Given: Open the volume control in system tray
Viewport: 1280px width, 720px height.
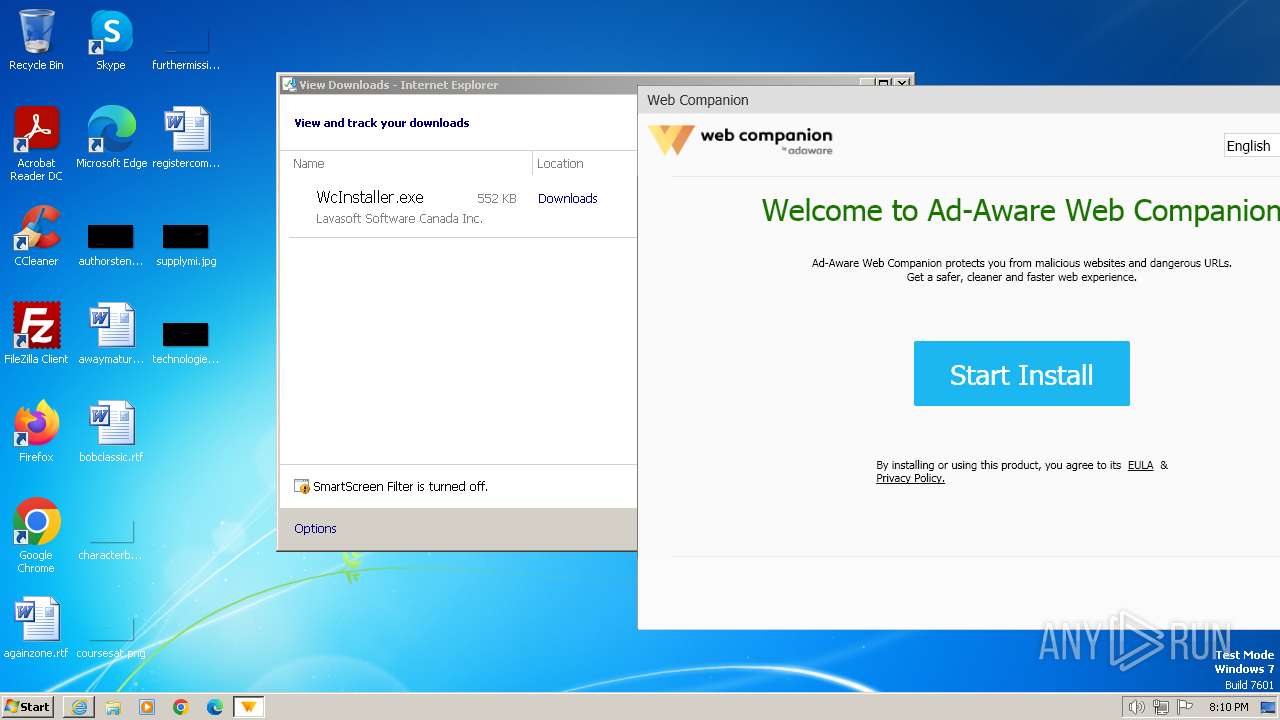Looking at the screenshot, I should (x=1136, y=707).
